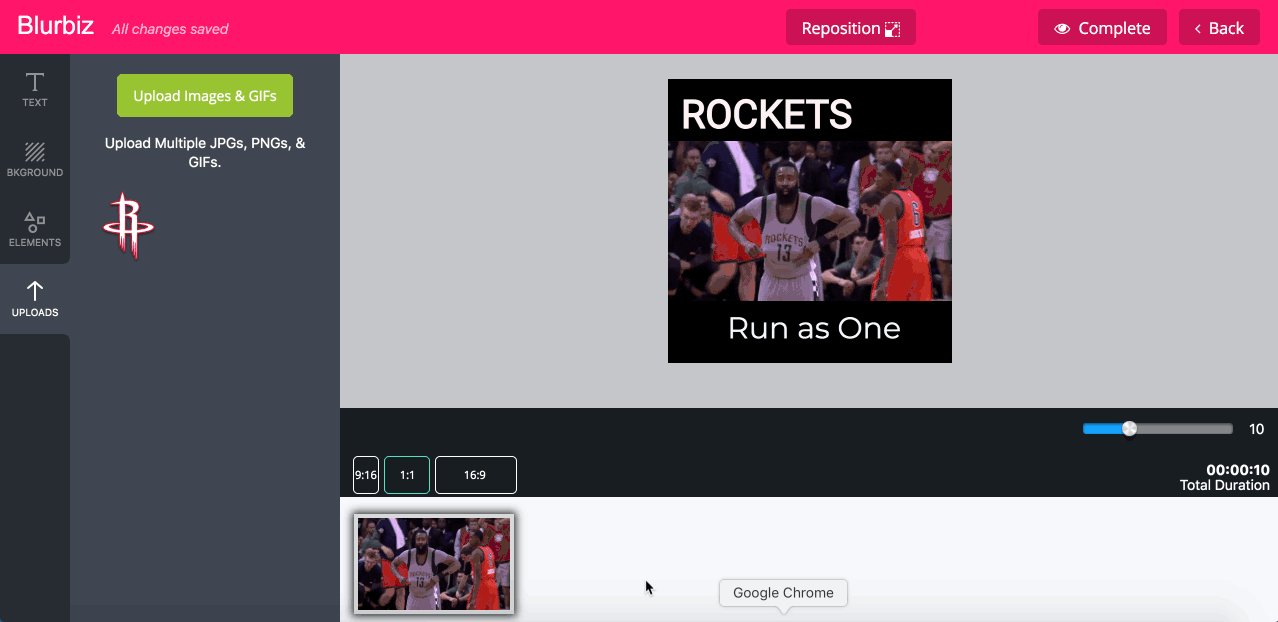The image size is (1278, 622).
Task: Select the Run as One caption text
Action: click(x=814, y=328)
